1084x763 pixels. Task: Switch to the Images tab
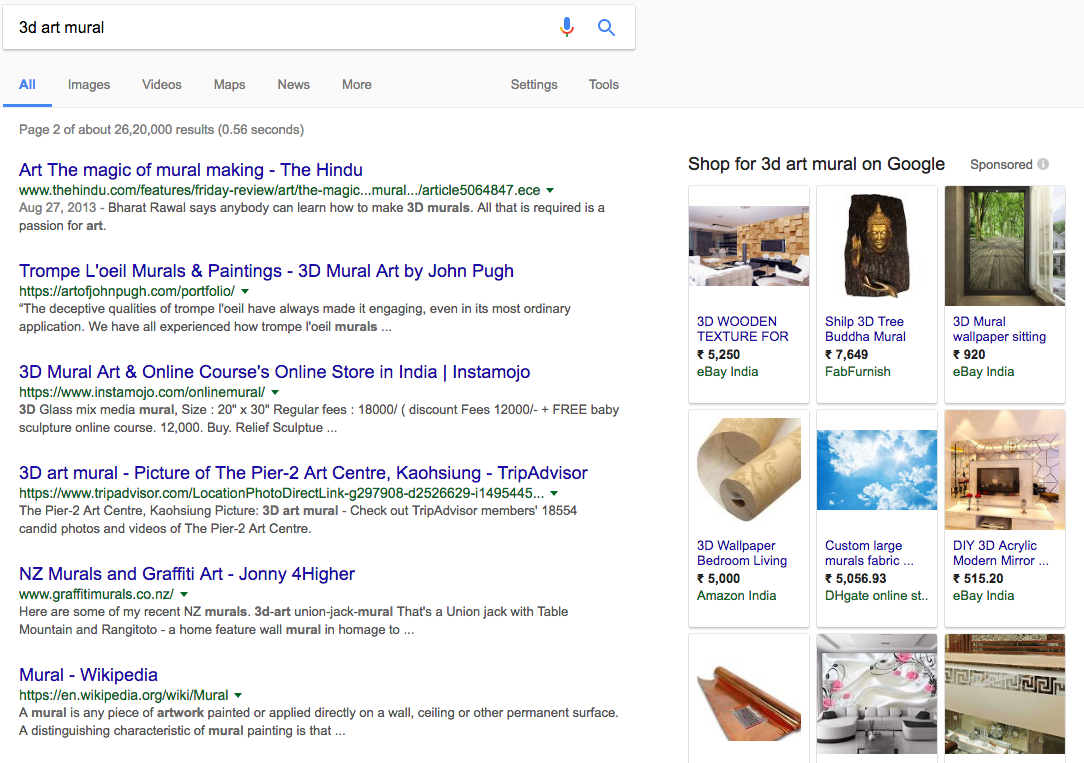[89, 85]
